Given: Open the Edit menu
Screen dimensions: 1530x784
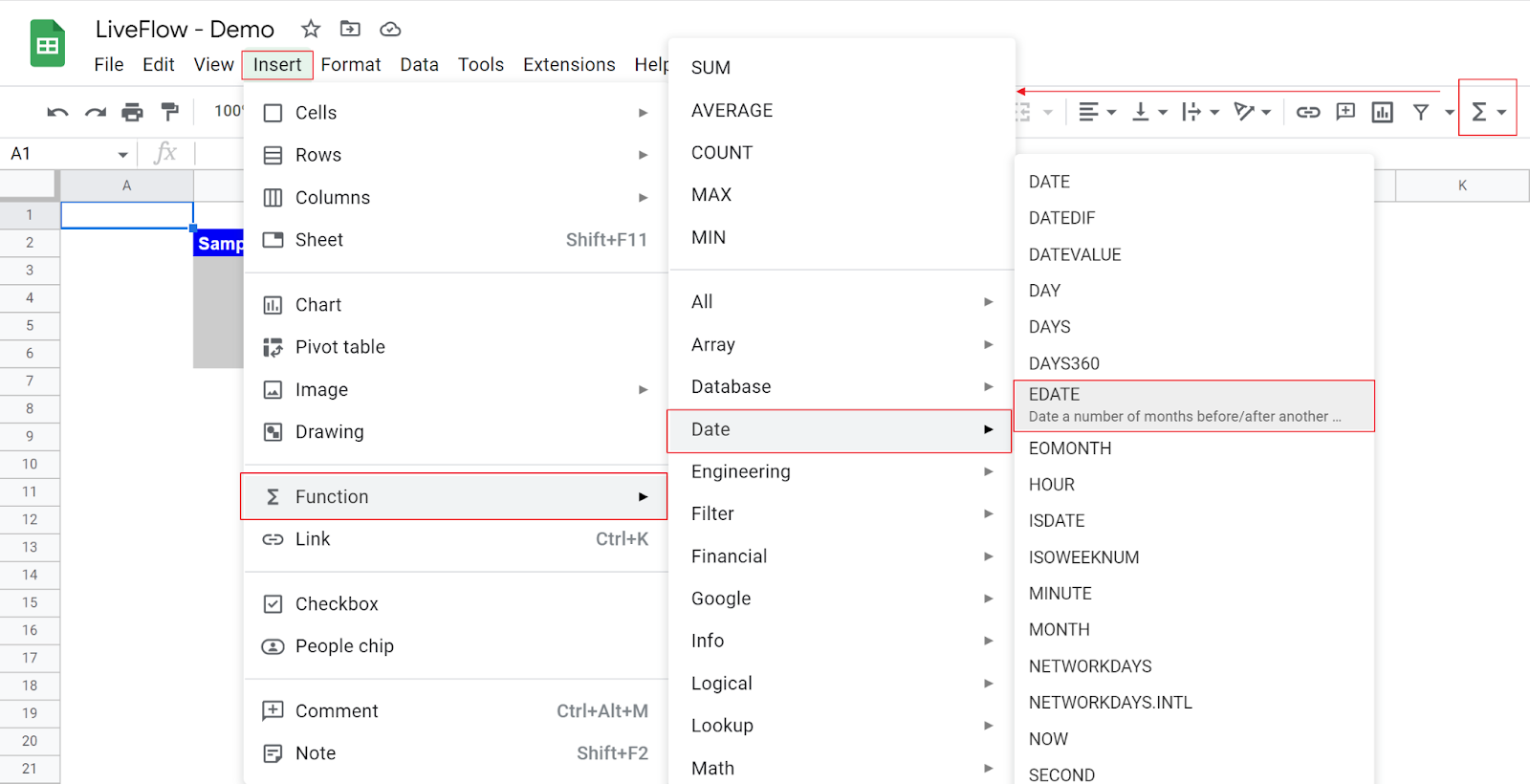Looking at the screenshot, I should click(x=159, y=64).
